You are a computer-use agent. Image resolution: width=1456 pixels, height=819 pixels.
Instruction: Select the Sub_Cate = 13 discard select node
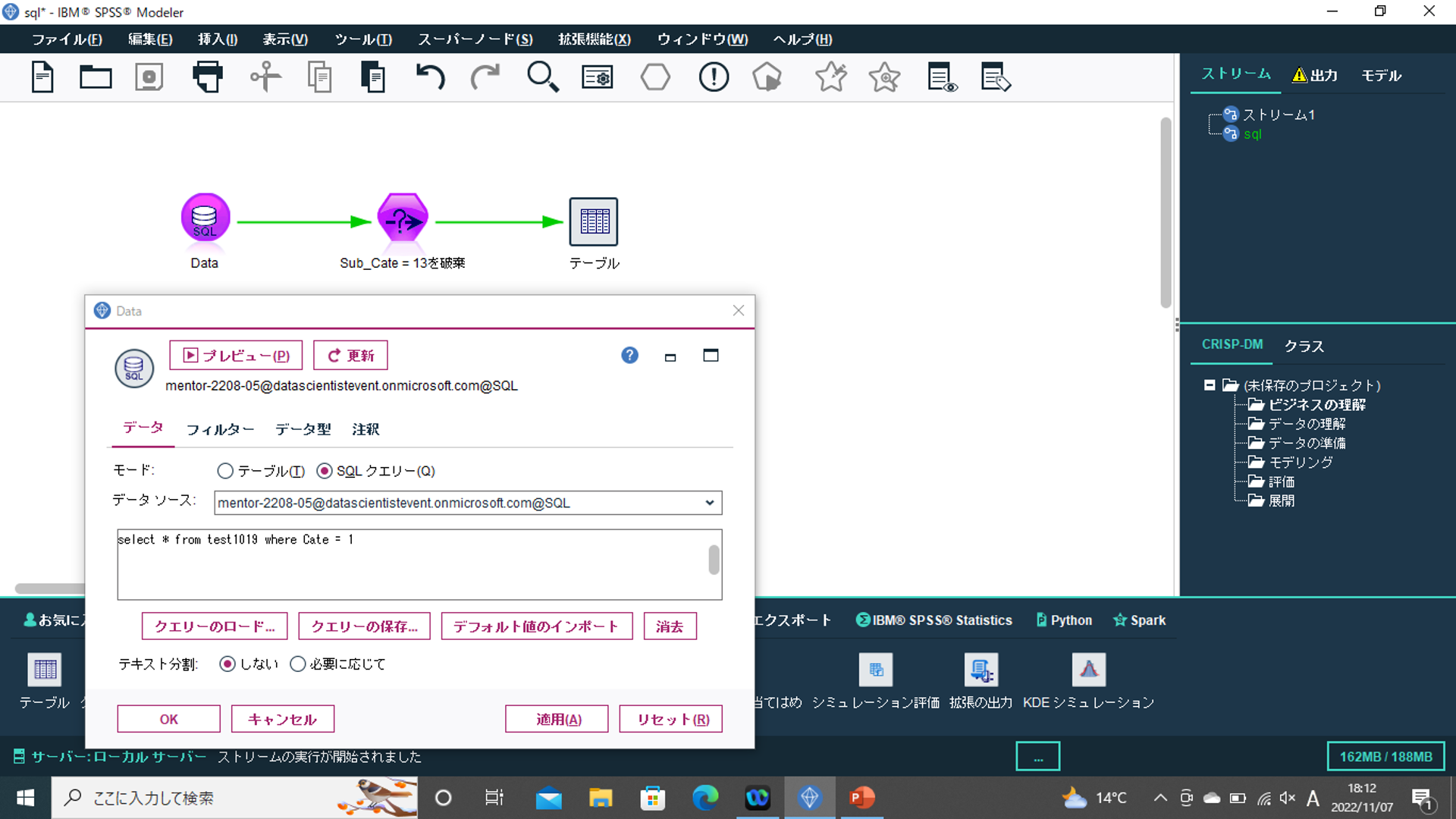point(403,219)
